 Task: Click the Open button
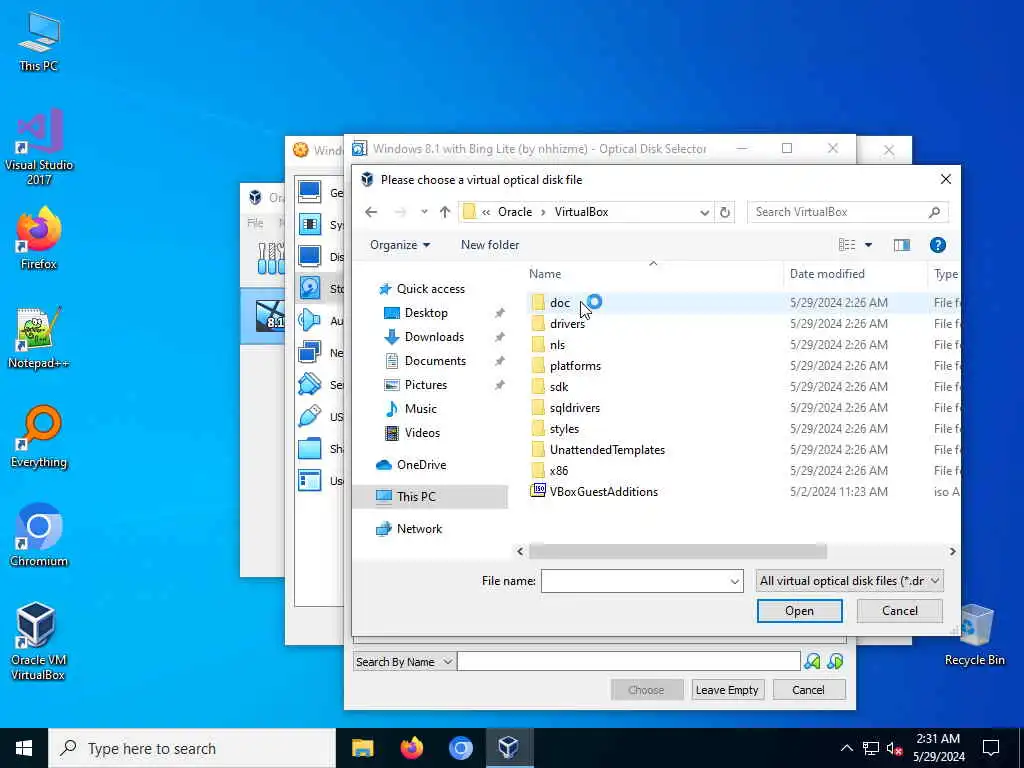click(x=799, y=611)
